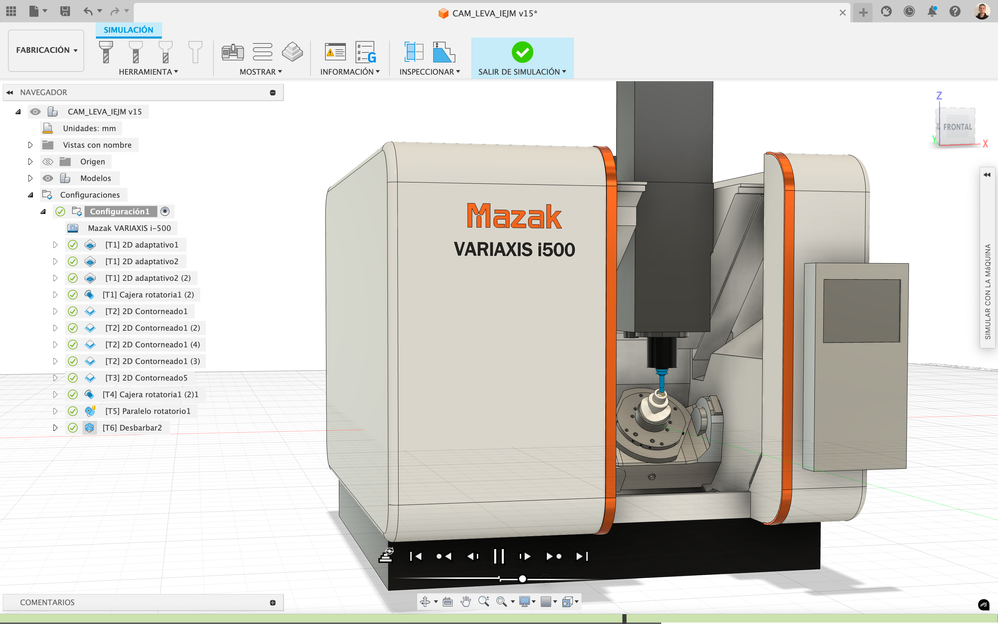Step to the next operation
This screenshot has width=998, height=624.
click(x=553, y=556)
